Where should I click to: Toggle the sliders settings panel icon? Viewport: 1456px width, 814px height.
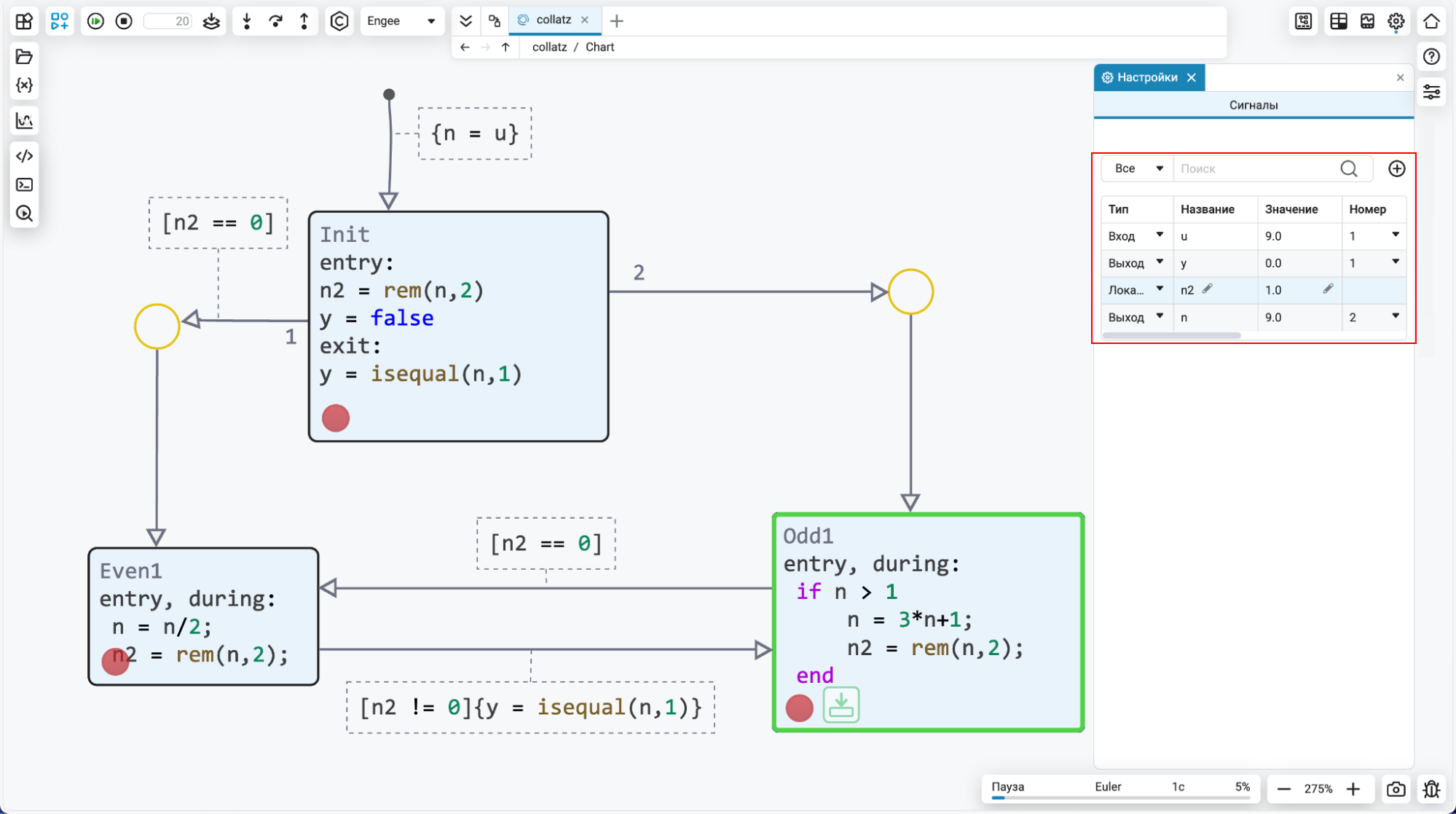pyautogui.click(x=1431, y=92)
